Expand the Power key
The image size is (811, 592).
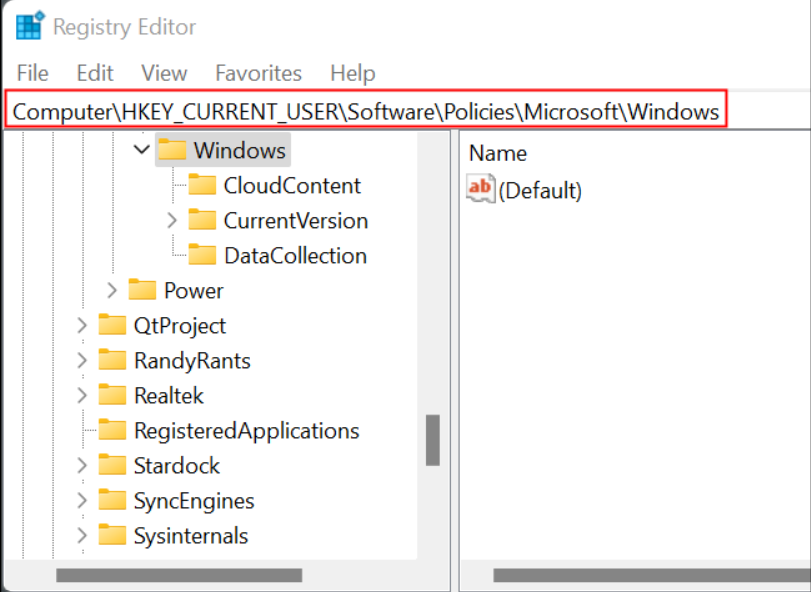tap(111, 290)
